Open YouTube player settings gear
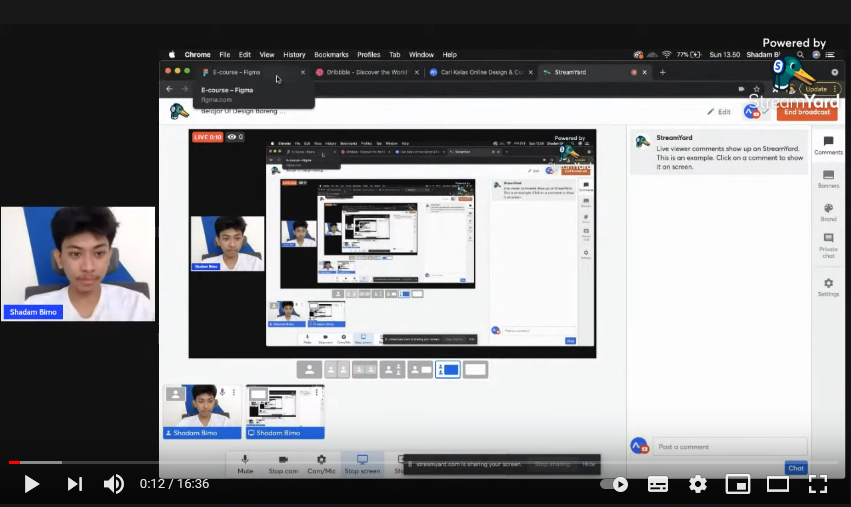 pyautogui.click(x=698, y=484)
